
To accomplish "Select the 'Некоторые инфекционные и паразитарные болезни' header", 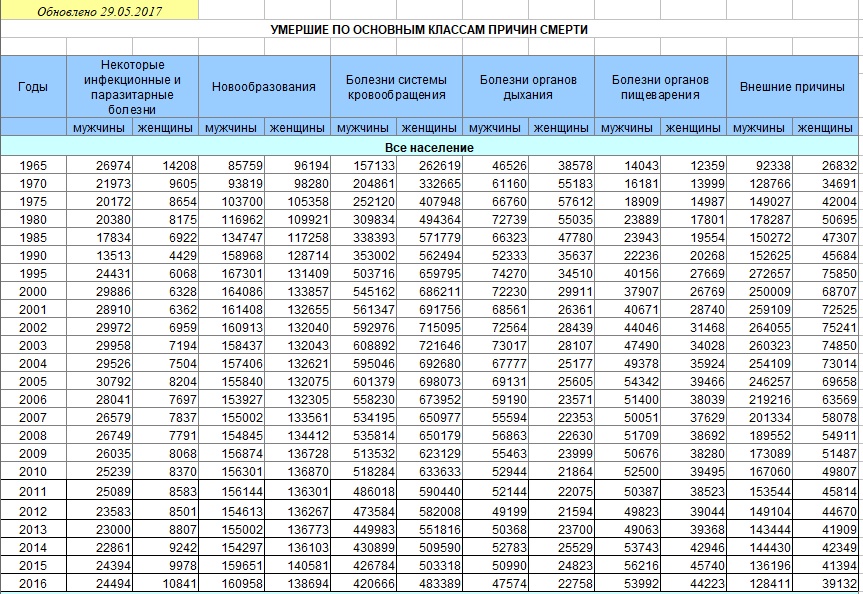I will click(x=132, y=86).
